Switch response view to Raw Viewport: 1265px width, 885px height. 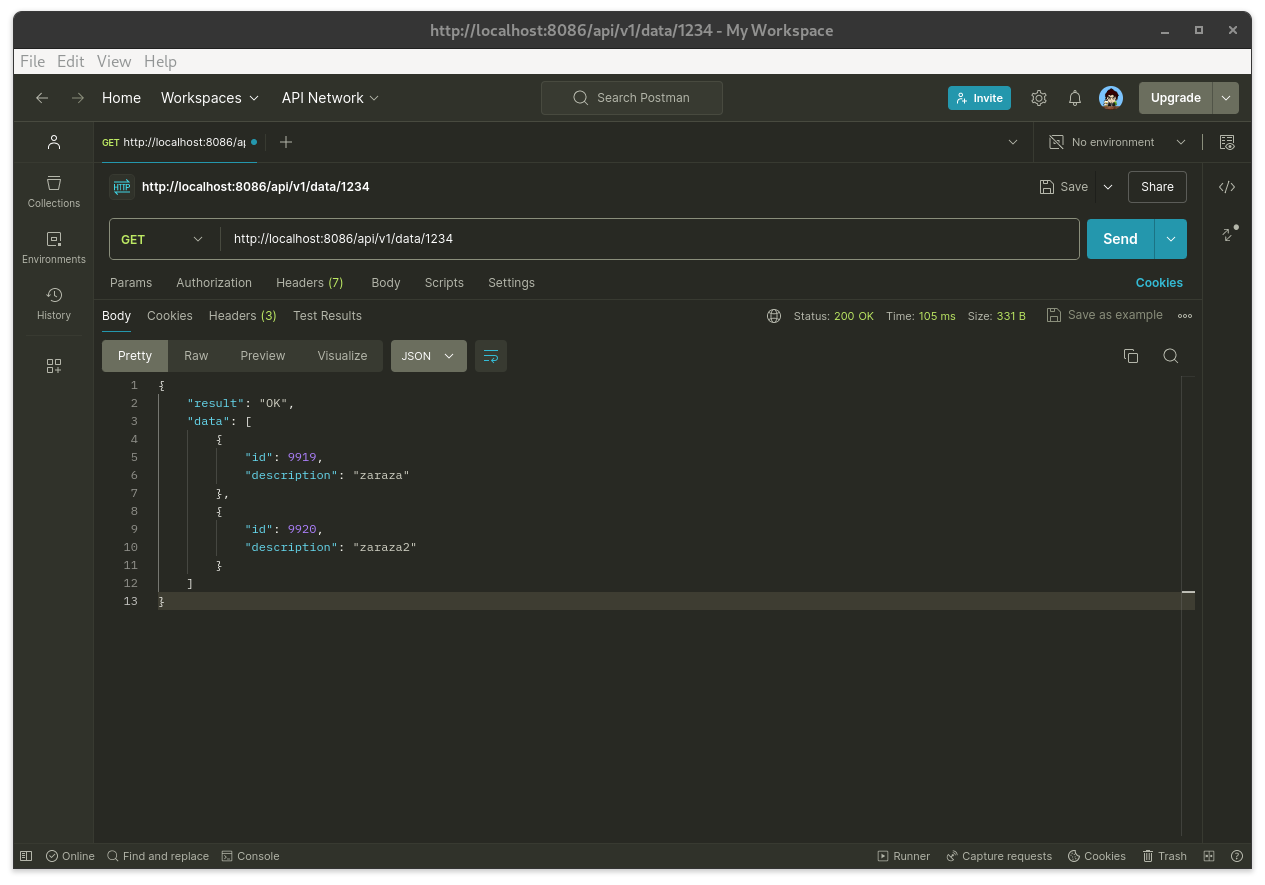196,356
